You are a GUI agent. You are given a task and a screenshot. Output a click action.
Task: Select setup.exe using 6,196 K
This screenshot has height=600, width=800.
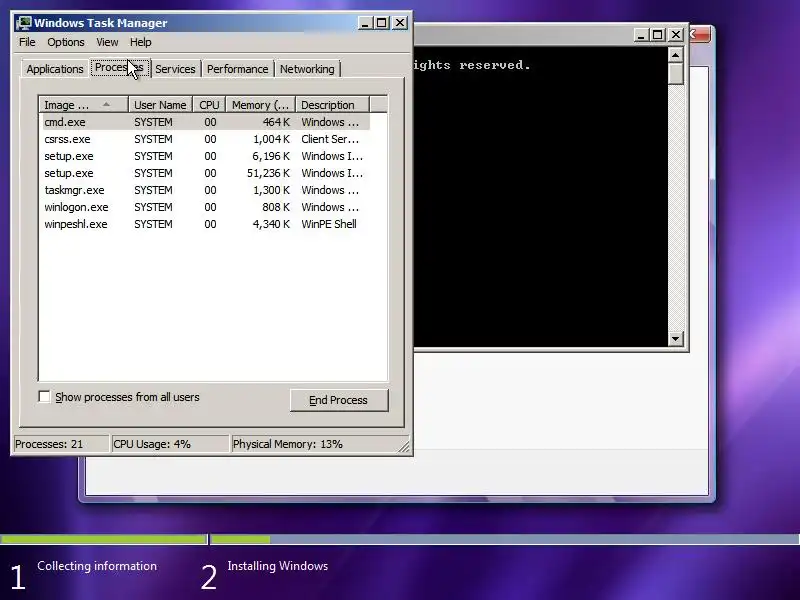tap(206, 156)
